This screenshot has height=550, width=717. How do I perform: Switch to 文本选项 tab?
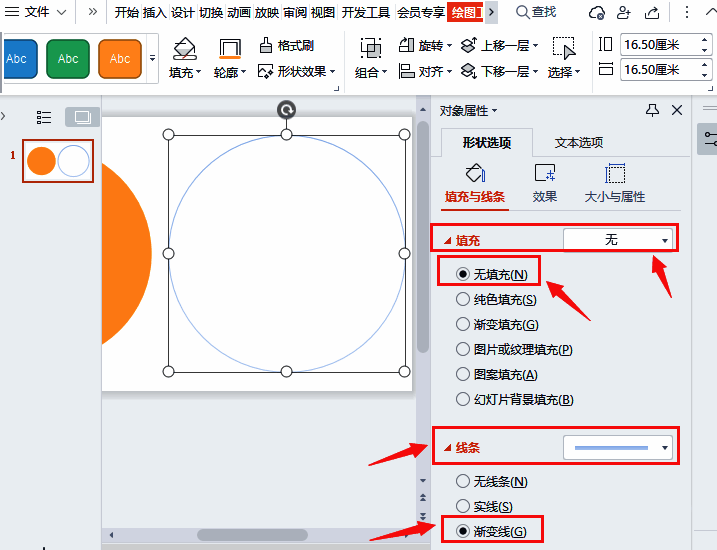pos(579,143)
